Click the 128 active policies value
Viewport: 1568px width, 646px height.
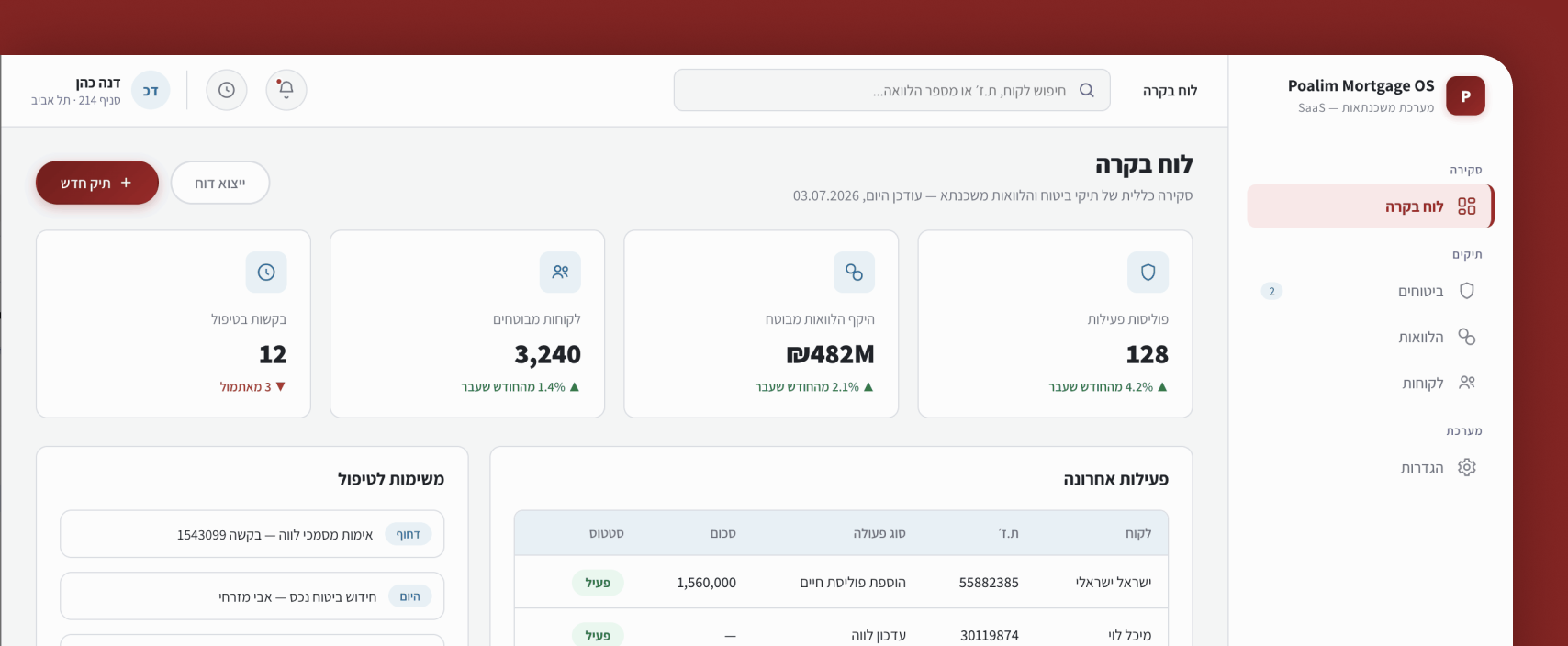tap(1148, 354)
